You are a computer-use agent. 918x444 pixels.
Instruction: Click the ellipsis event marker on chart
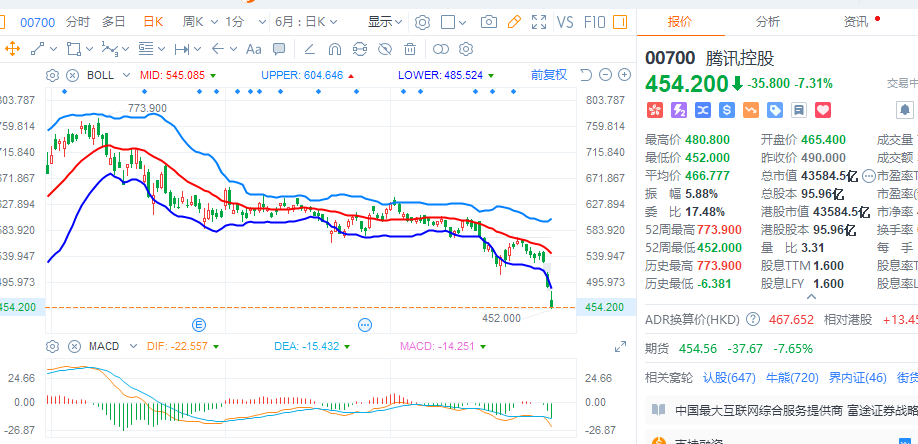point(365,324)
